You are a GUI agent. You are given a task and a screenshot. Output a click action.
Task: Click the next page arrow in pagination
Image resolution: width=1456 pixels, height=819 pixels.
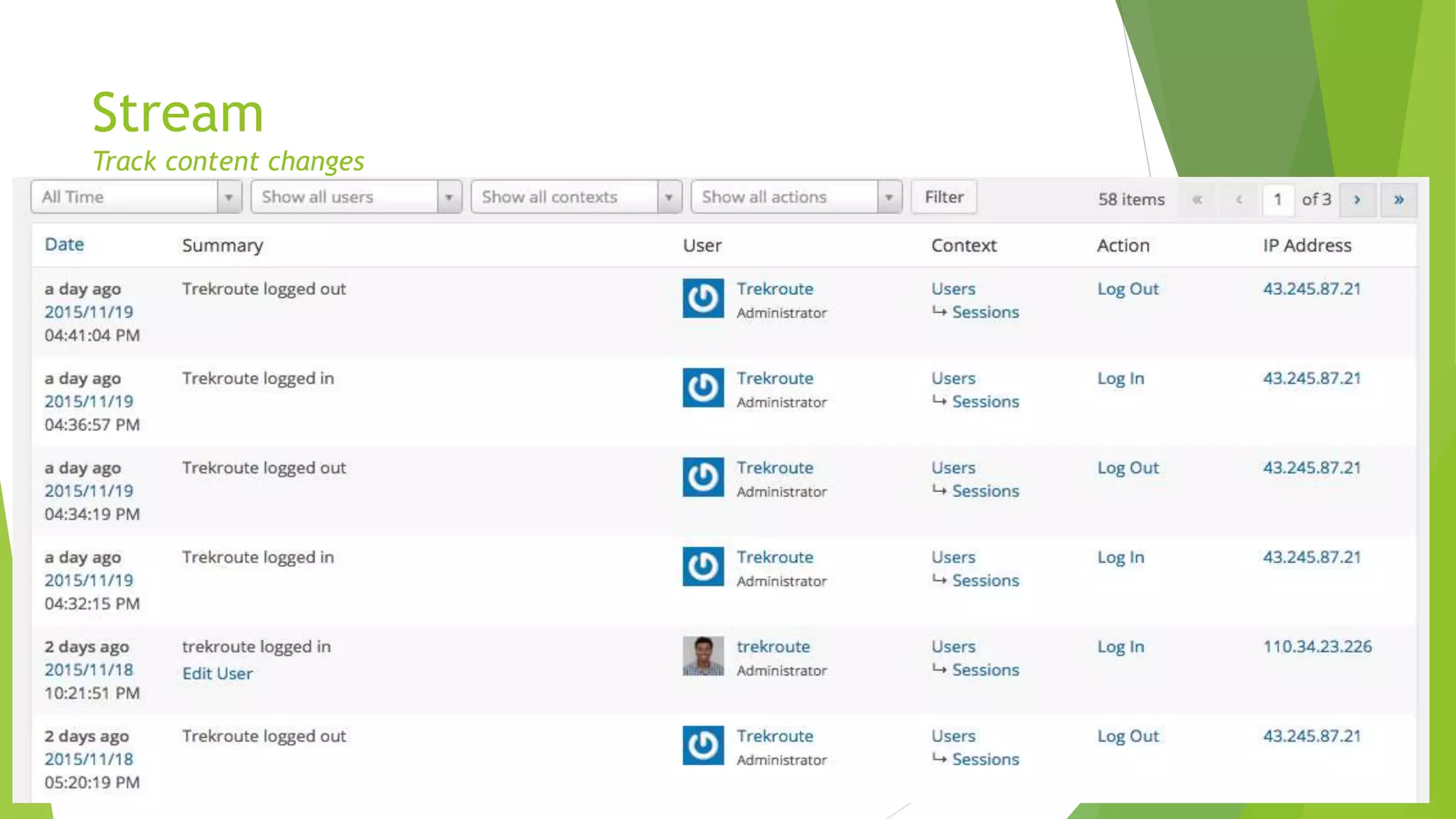click(x=1357, y=200)
